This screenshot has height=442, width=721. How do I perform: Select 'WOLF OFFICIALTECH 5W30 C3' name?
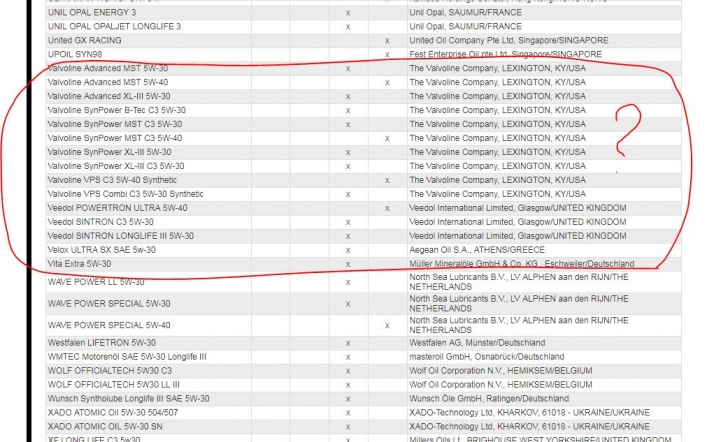110,371
